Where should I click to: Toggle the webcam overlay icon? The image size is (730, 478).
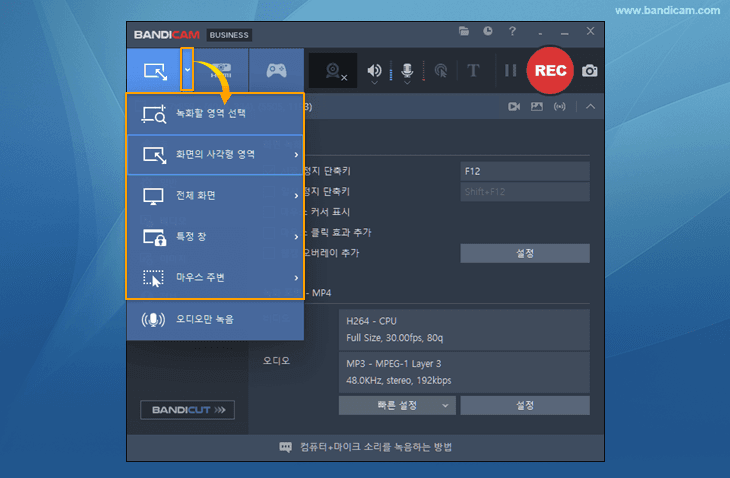(333, 71)
